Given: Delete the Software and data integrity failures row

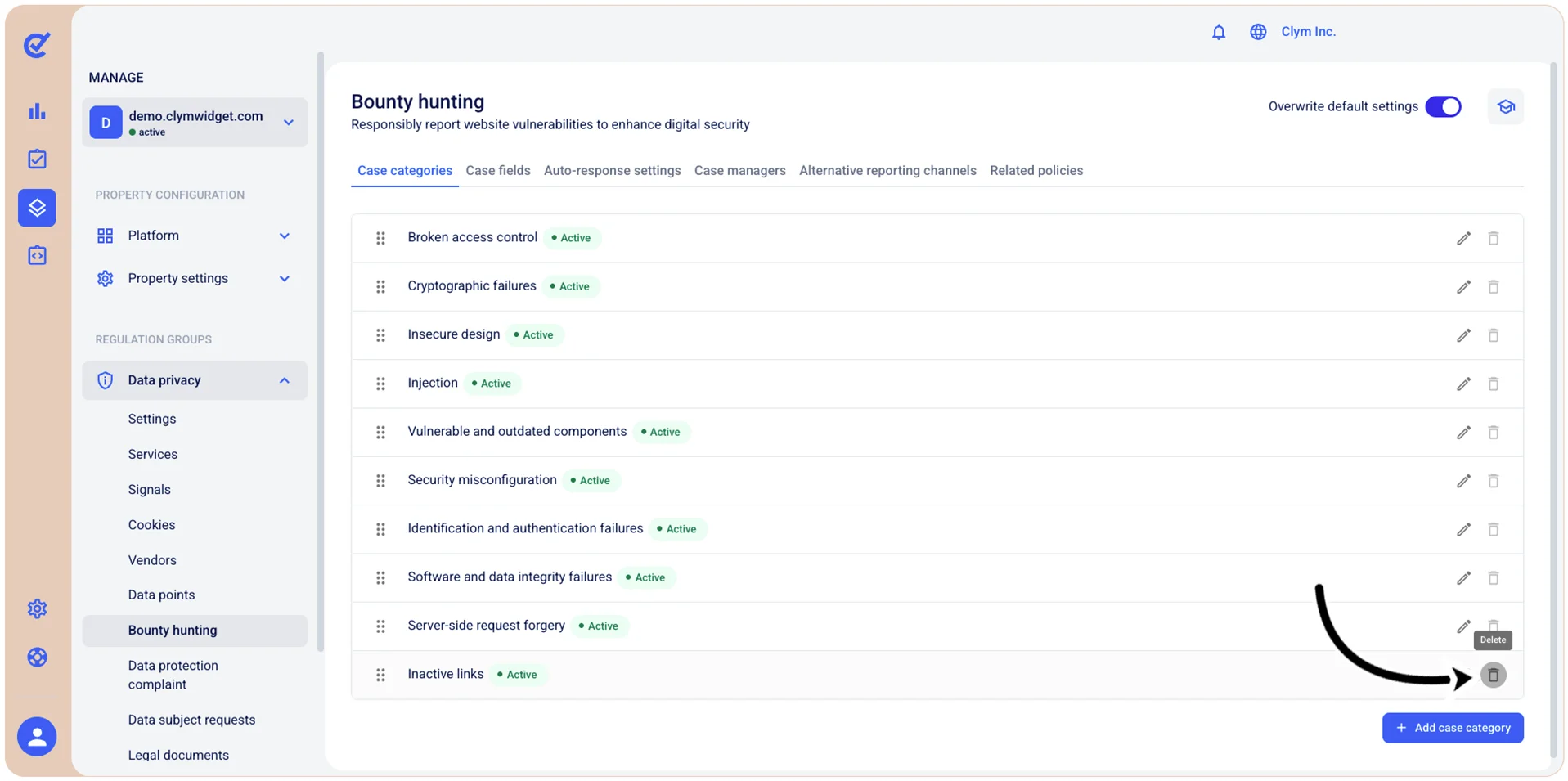Looking at the screenshot, I should (1494, 578).
